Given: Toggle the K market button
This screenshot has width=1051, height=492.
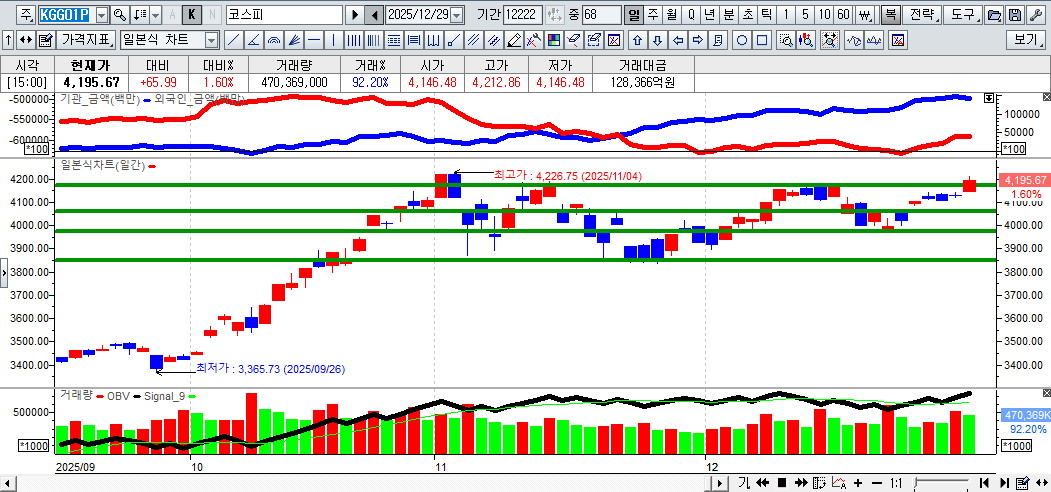Looking at the screenshot, I should click(x=192, y=15).
